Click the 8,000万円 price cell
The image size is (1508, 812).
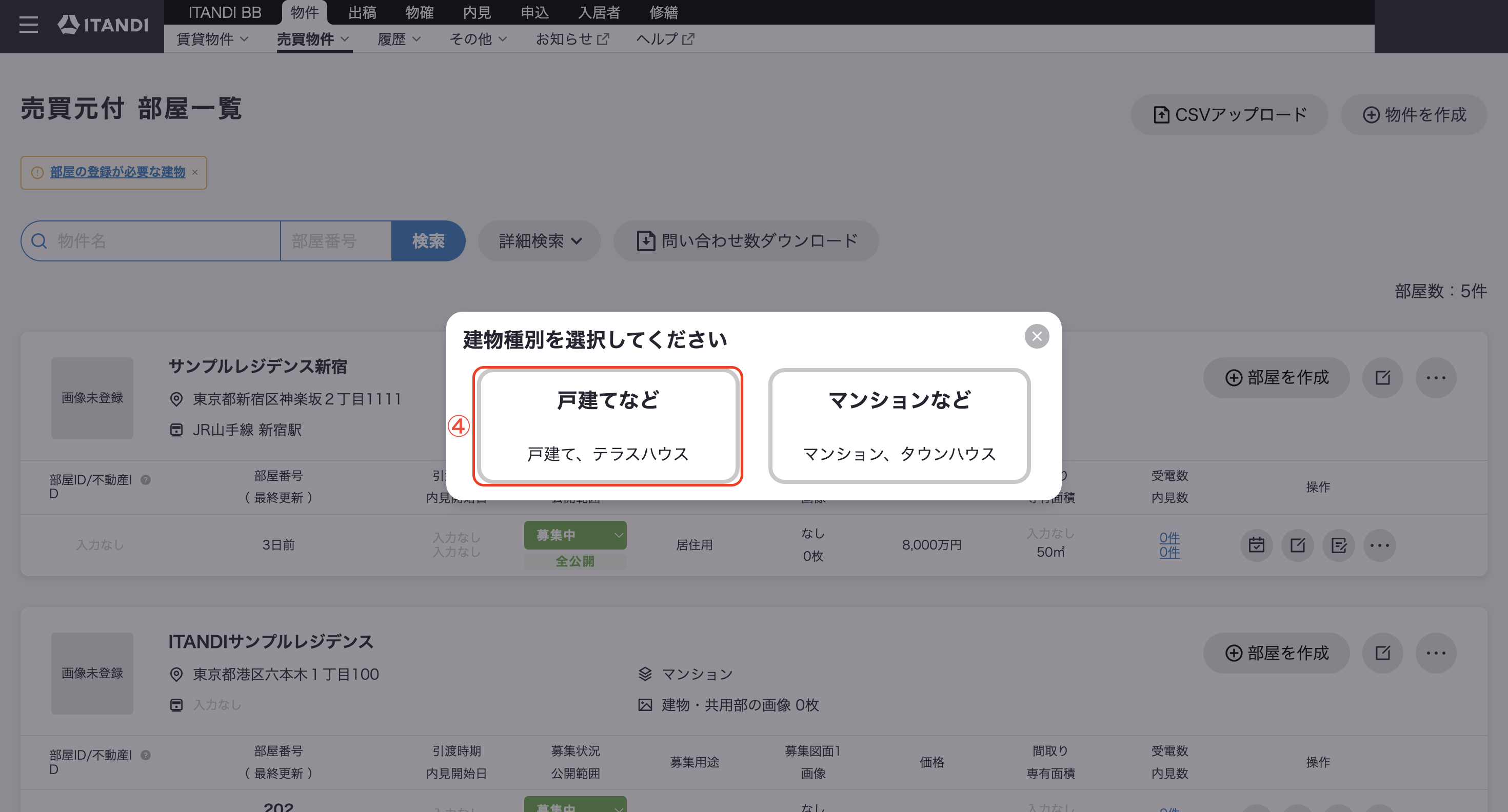click(931, 545)
